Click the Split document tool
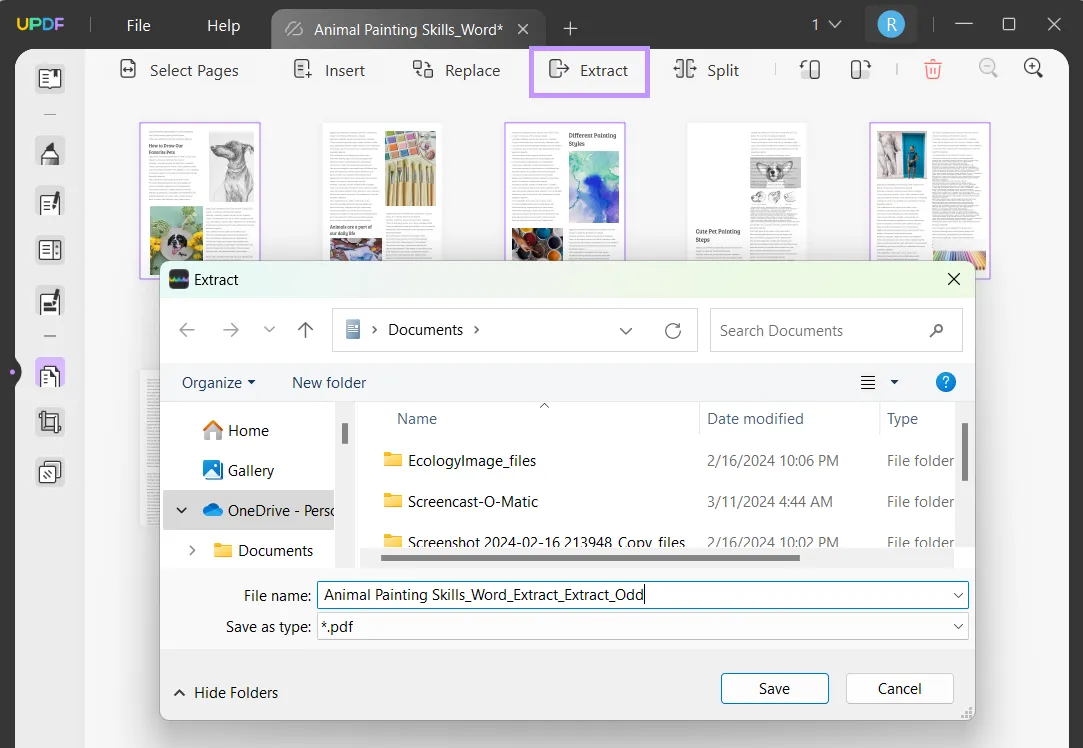 pos(706,70)
